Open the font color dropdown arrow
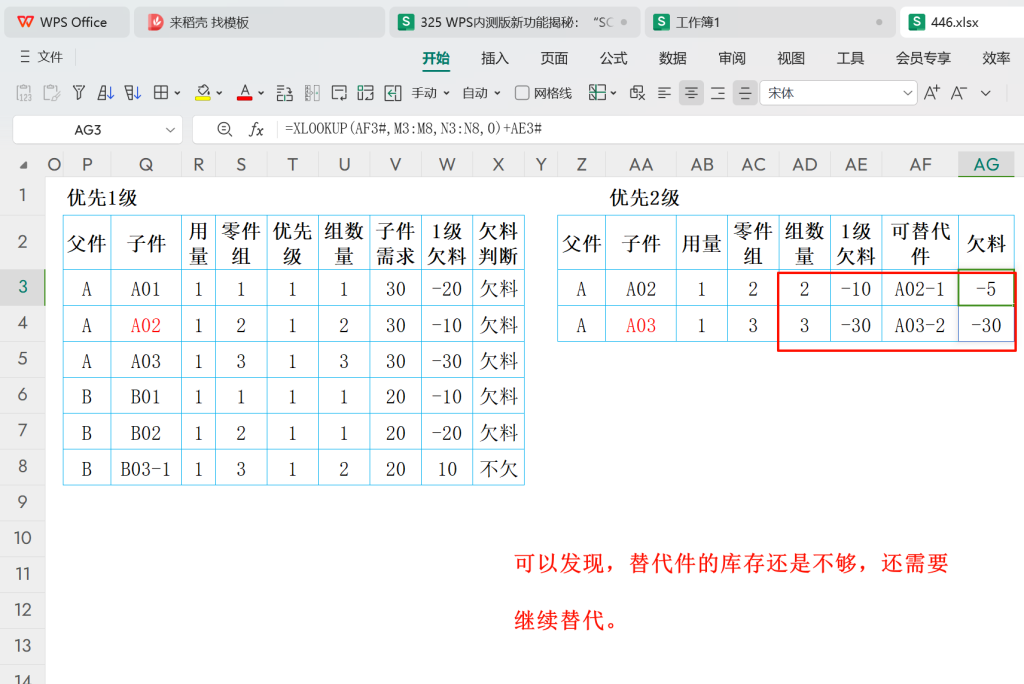Viewport: 1024px width, 684px height. click(x=261, y=93)
